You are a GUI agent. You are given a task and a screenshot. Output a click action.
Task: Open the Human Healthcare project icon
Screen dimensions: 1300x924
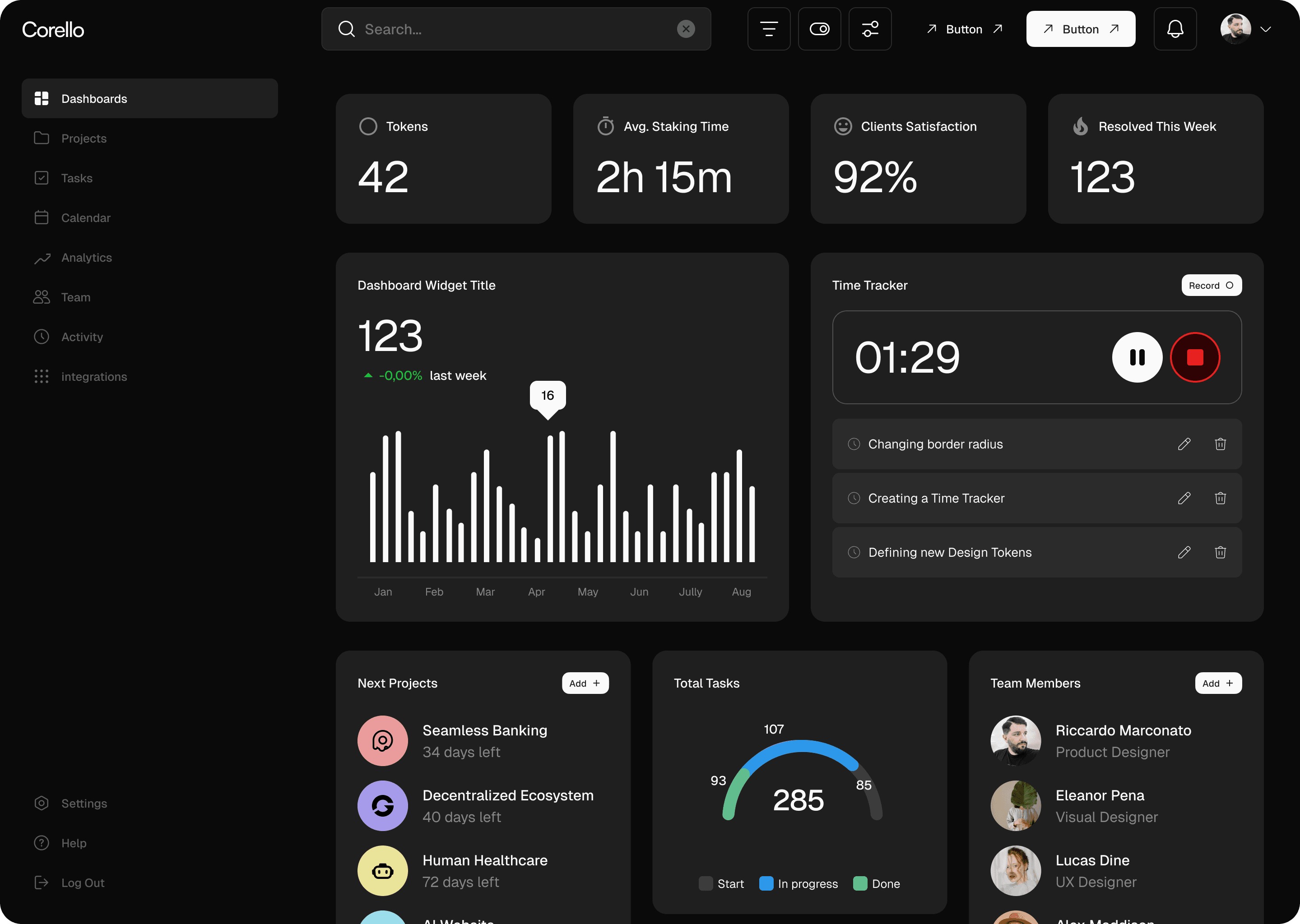(x=382, y=870)
